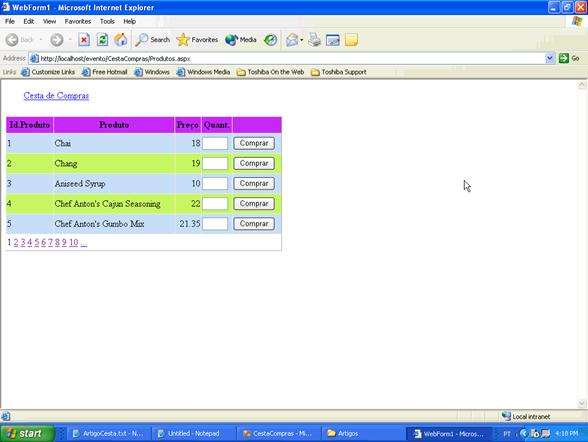The image size is (588, 442).
Task: Click the Media globe icon
Action: [241, 39]
